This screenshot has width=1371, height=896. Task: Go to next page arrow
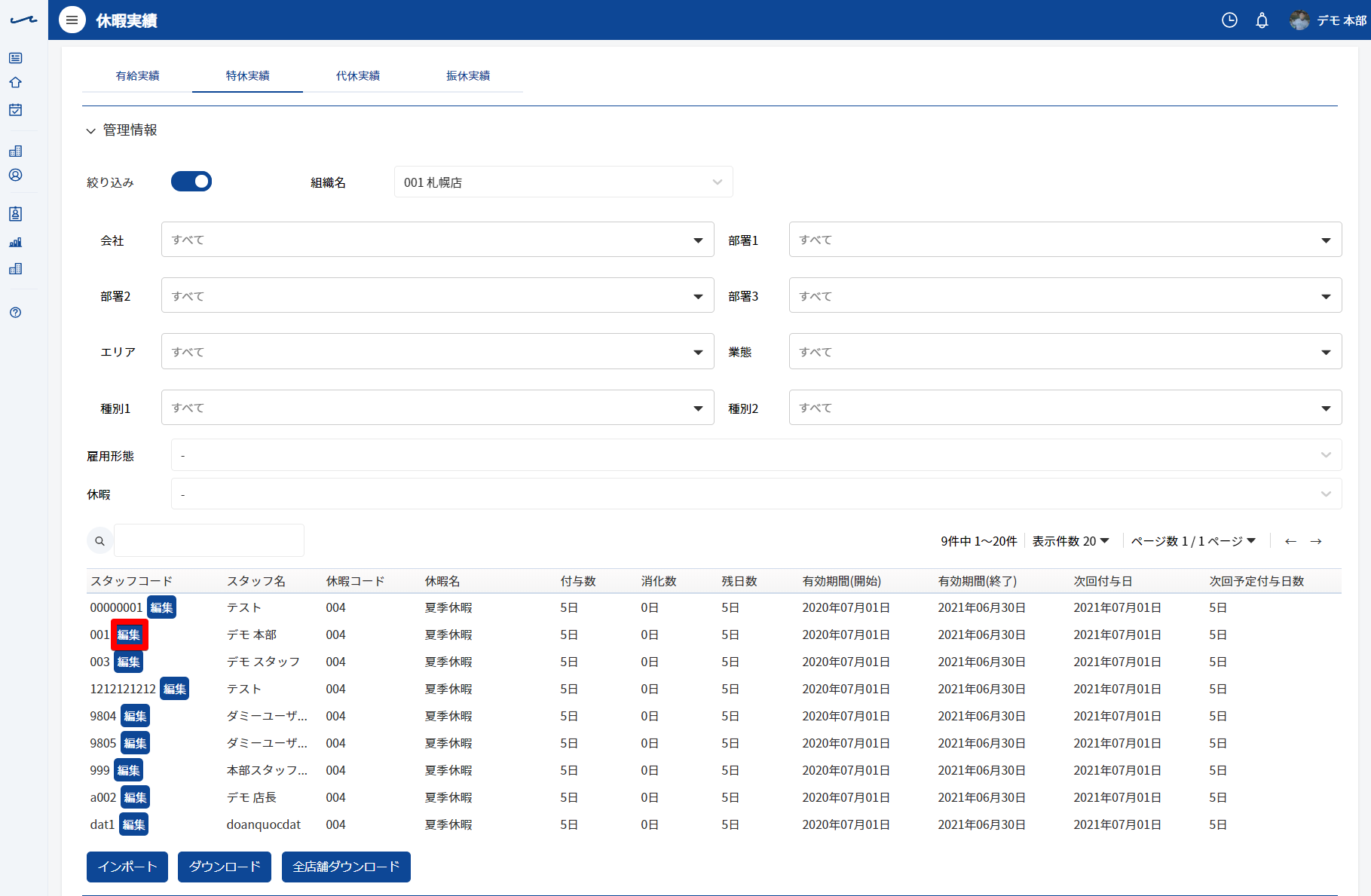tap(1316, 541)
